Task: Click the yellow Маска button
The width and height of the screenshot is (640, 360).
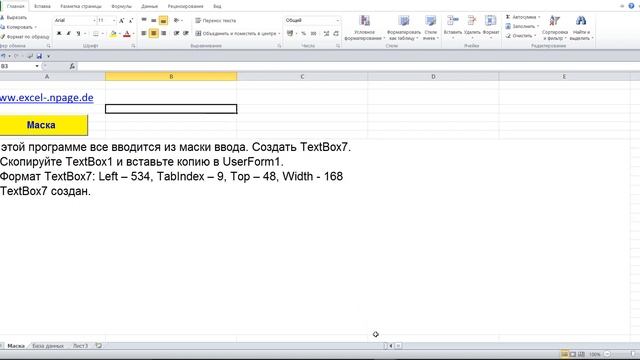Action: 43,125
